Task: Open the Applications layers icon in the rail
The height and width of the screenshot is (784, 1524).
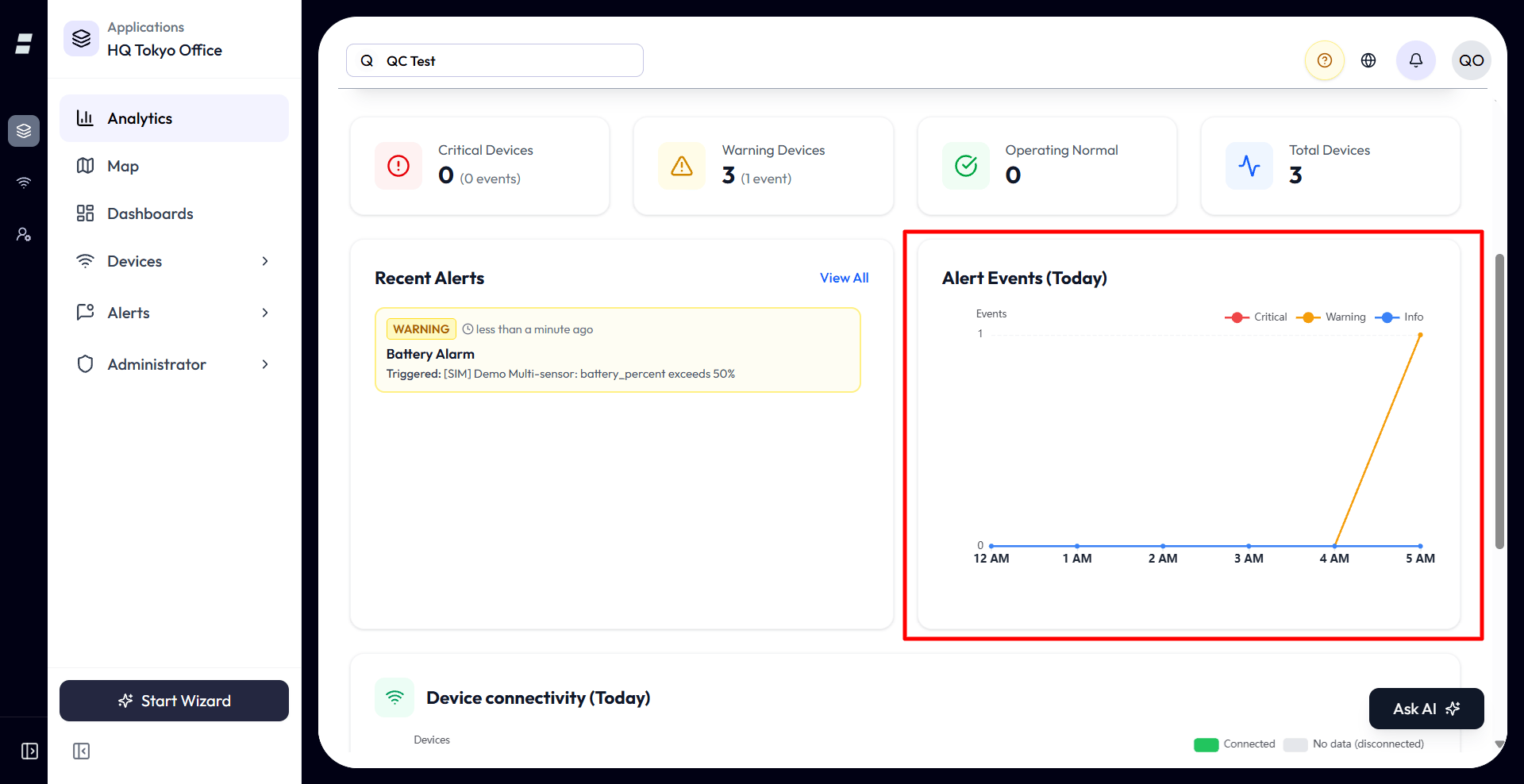Action: click(x=24, y=131)
